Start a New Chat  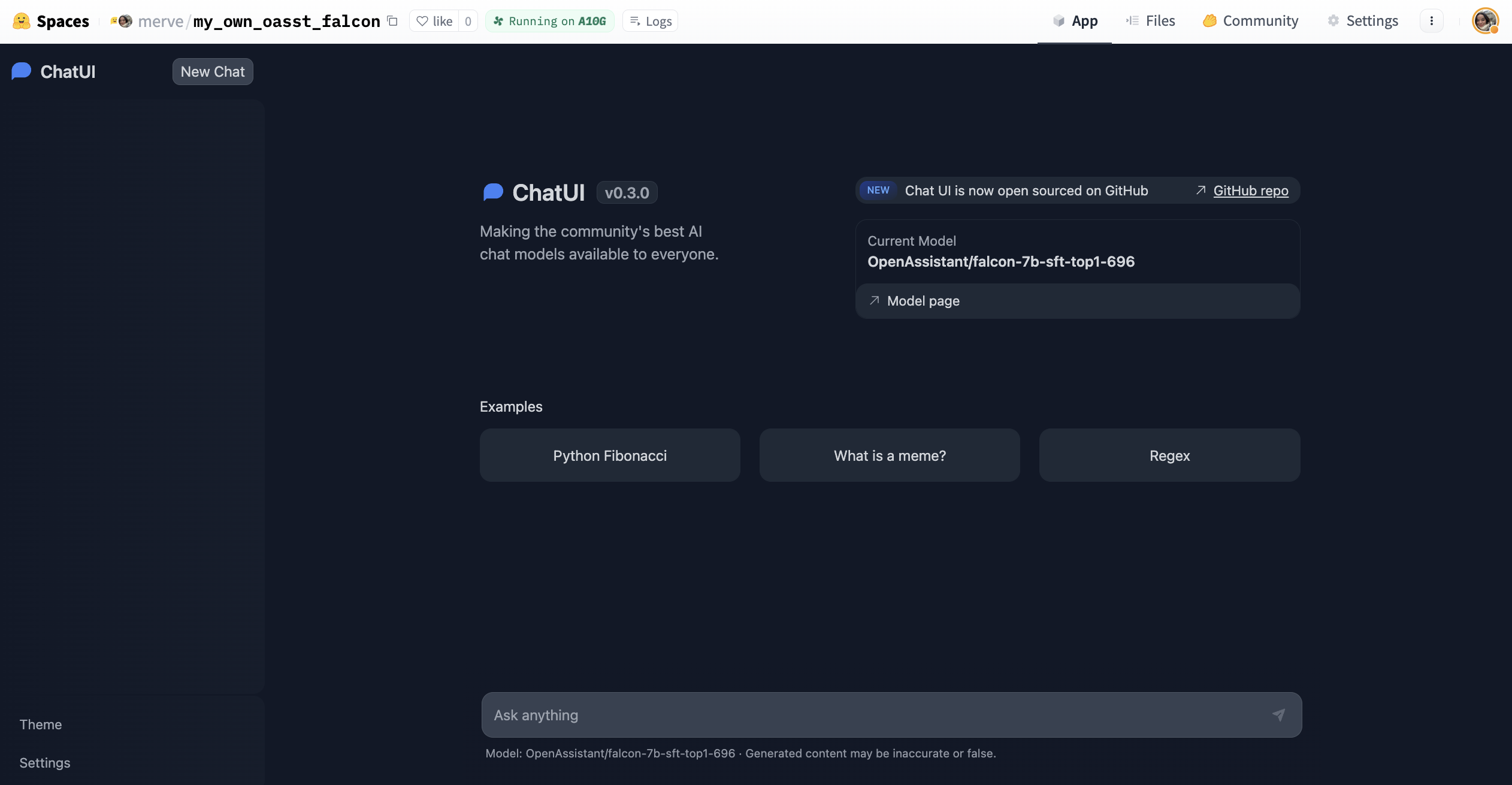coord(213,72)
